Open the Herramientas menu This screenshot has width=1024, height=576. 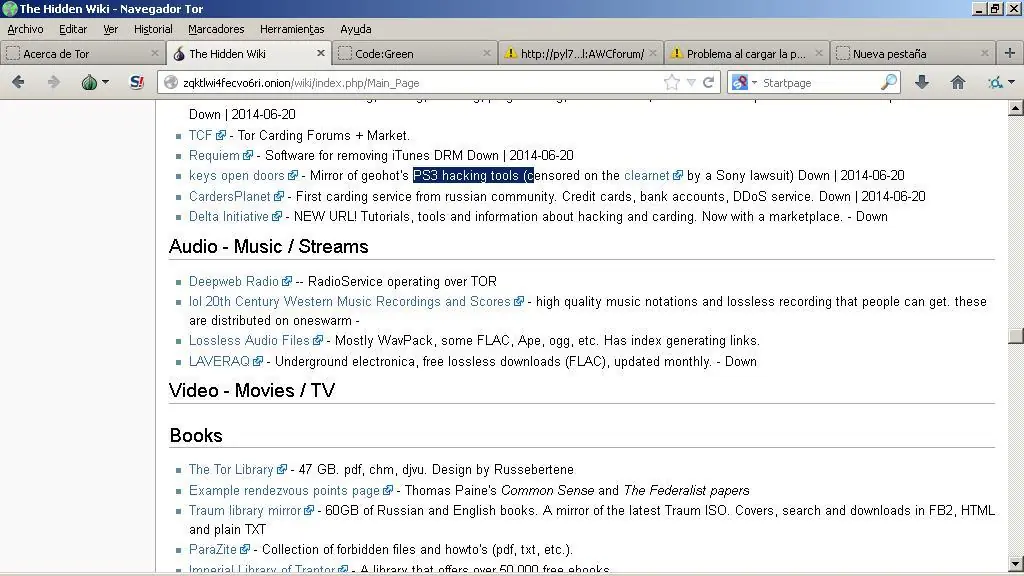point(292,29)
